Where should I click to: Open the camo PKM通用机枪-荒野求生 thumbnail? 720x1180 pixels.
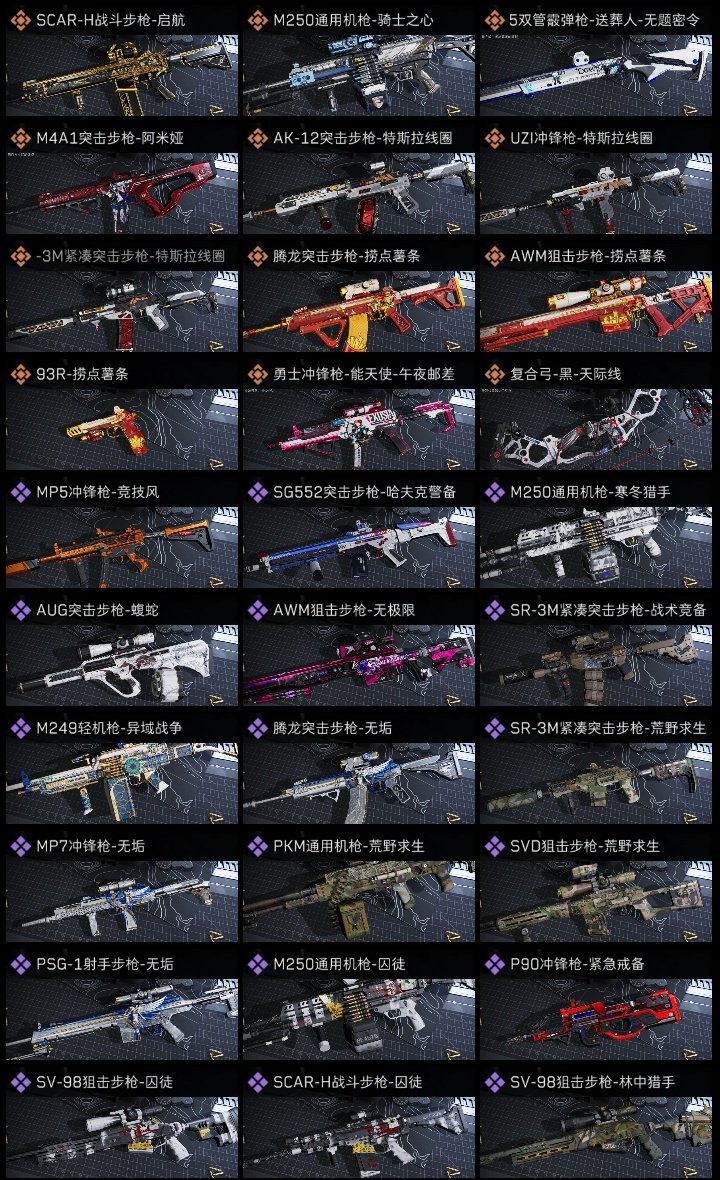[359, 902]
